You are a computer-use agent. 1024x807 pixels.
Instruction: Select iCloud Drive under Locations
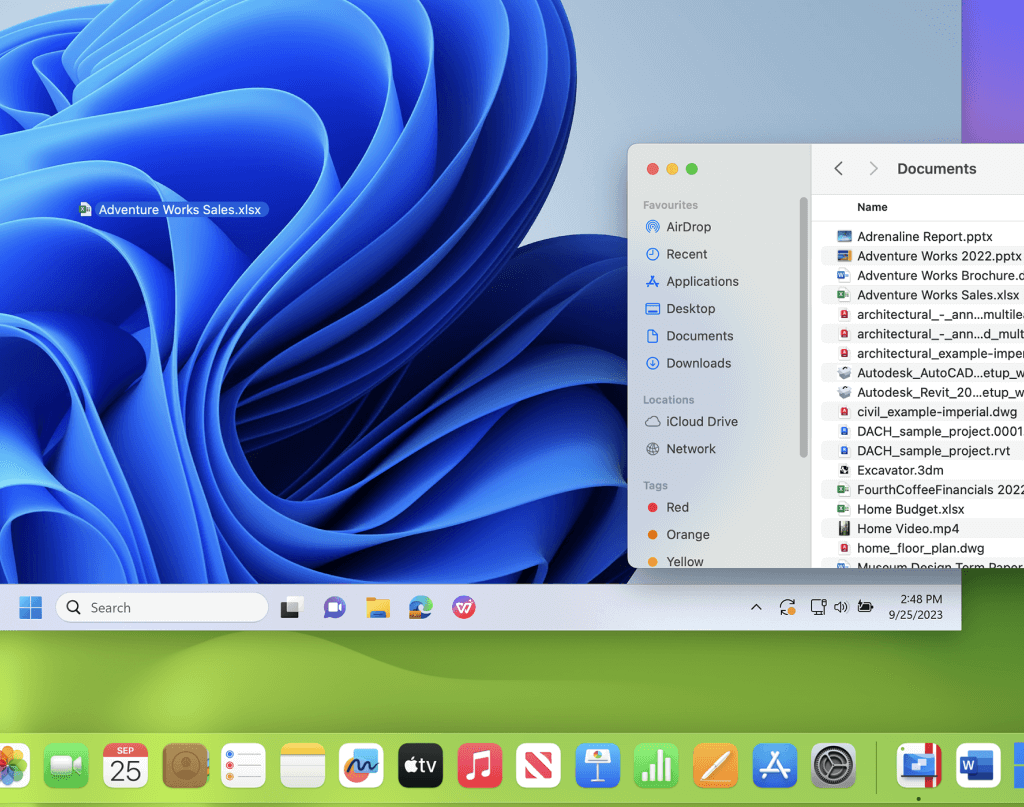pos(701,422)
